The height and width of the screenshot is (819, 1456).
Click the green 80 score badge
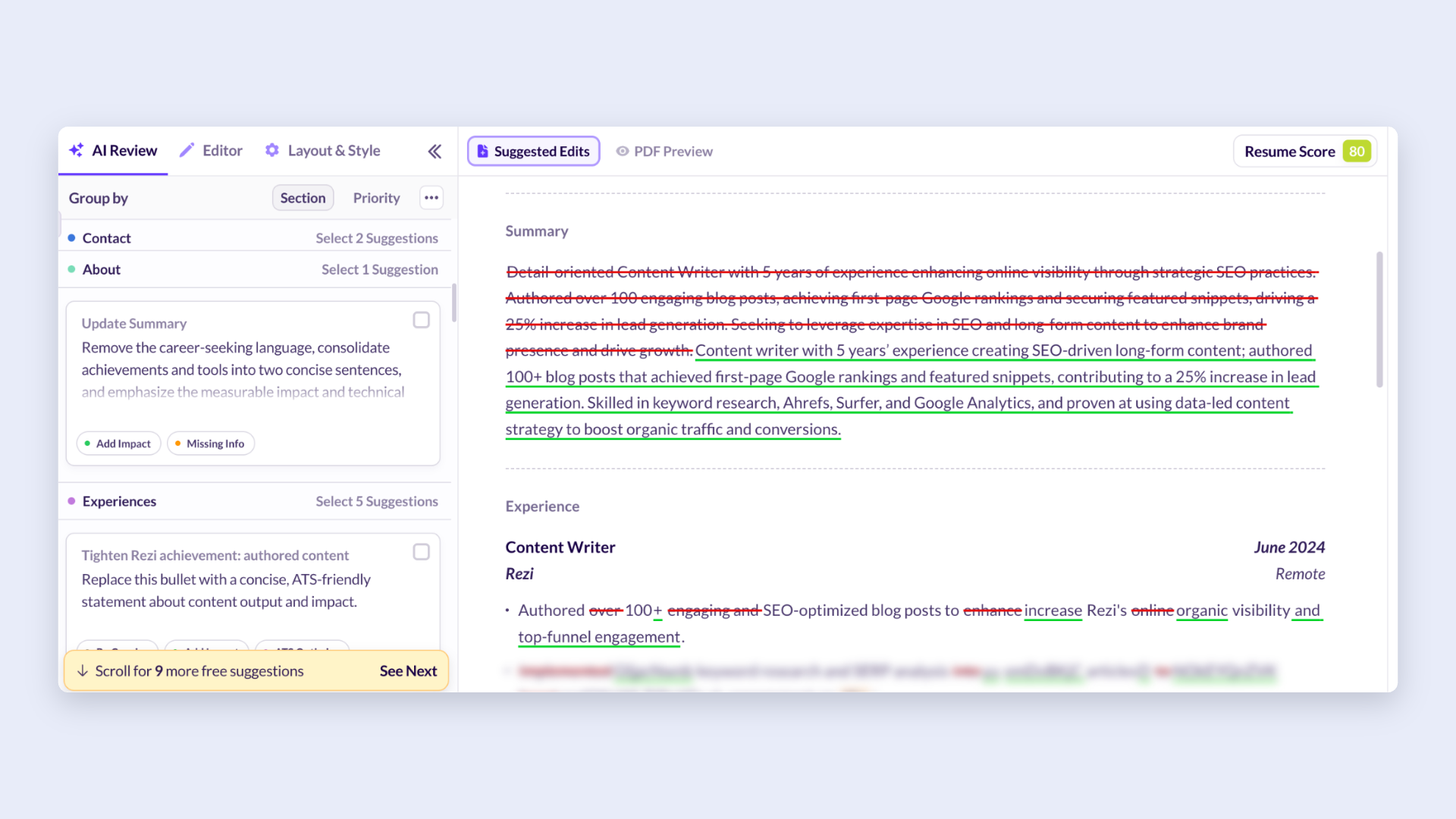1356,152
